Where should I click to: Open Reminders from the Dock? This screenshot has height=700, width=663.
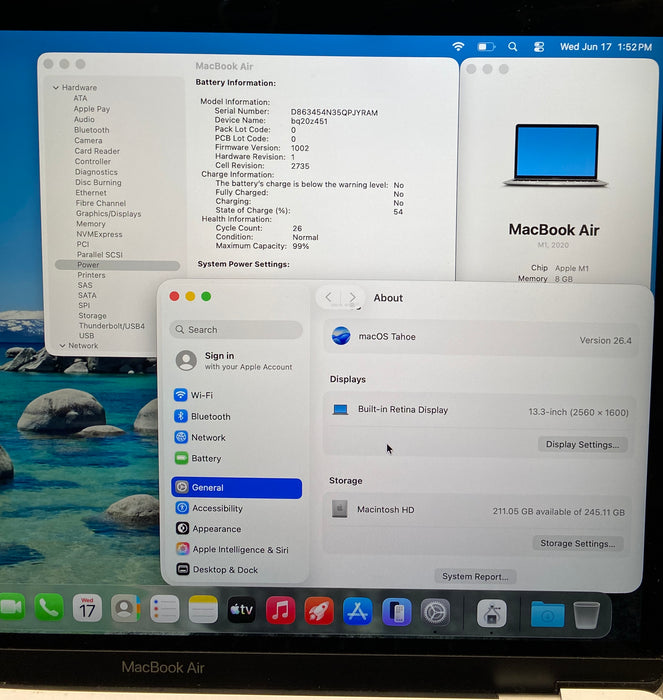pos(164,609)
